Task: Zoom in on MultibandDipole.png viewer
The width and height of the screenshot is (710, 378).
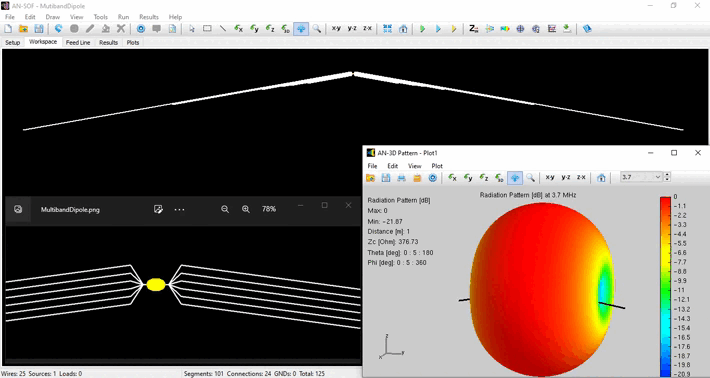Action: coord(245,209)
